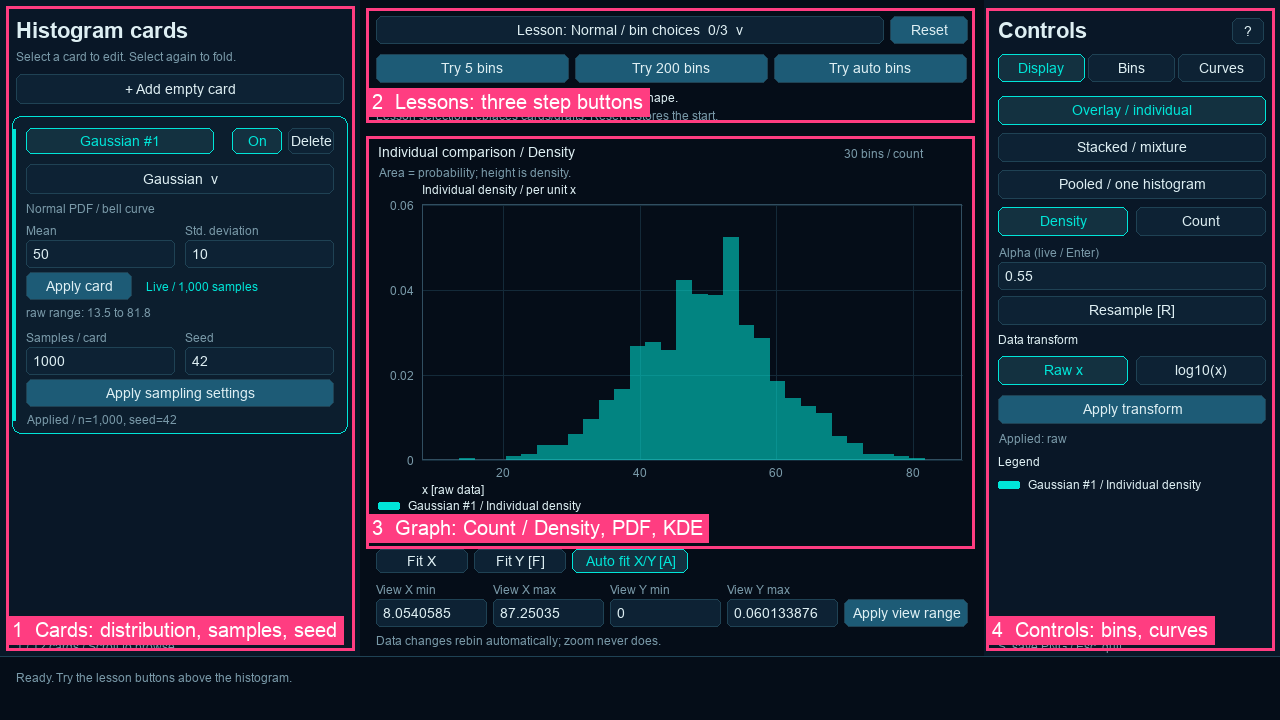Click the Fit X button
Image resolution: width=1280 pixels, height=720 pixels.
(x=422, y=561)
